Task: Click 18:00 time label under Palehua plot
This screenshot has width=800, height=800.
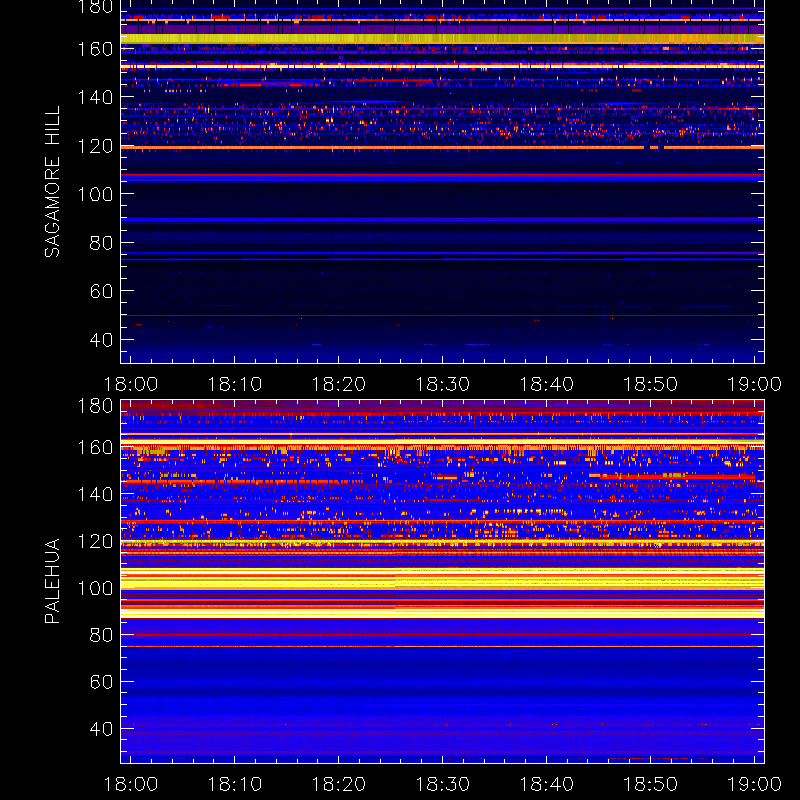Action: tap(131, 784)
